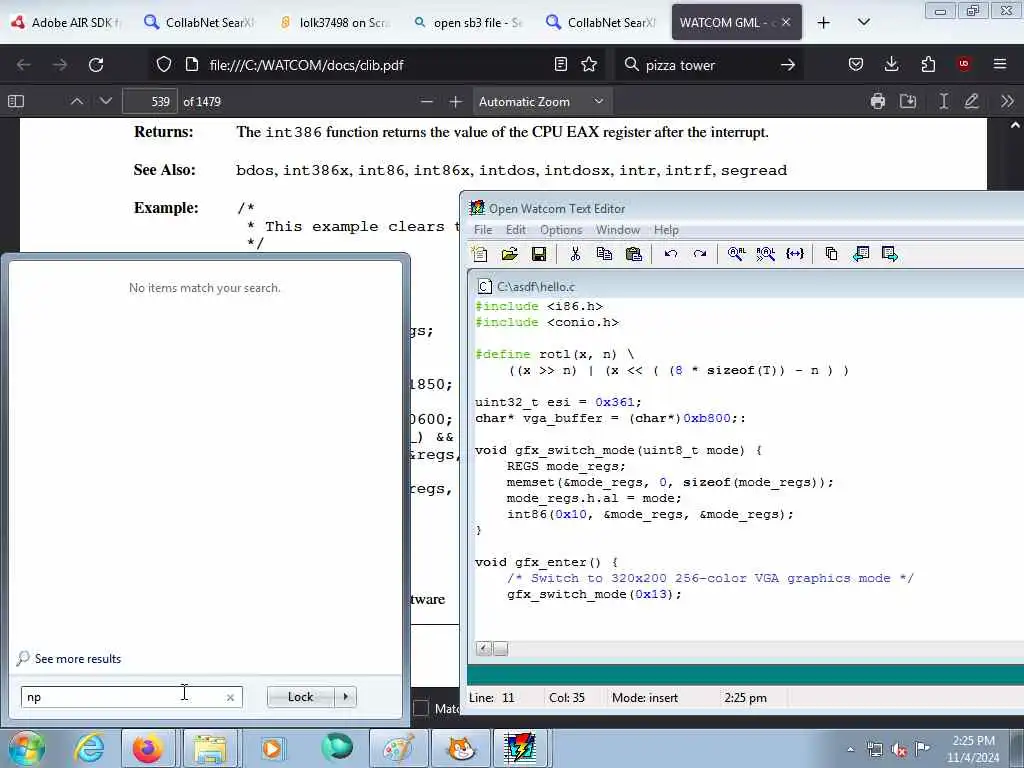Screen dimensions: 1024x768
Task: Click next error icon in editor toolbar
Action: pyautogui.click(x=889, y=254)
